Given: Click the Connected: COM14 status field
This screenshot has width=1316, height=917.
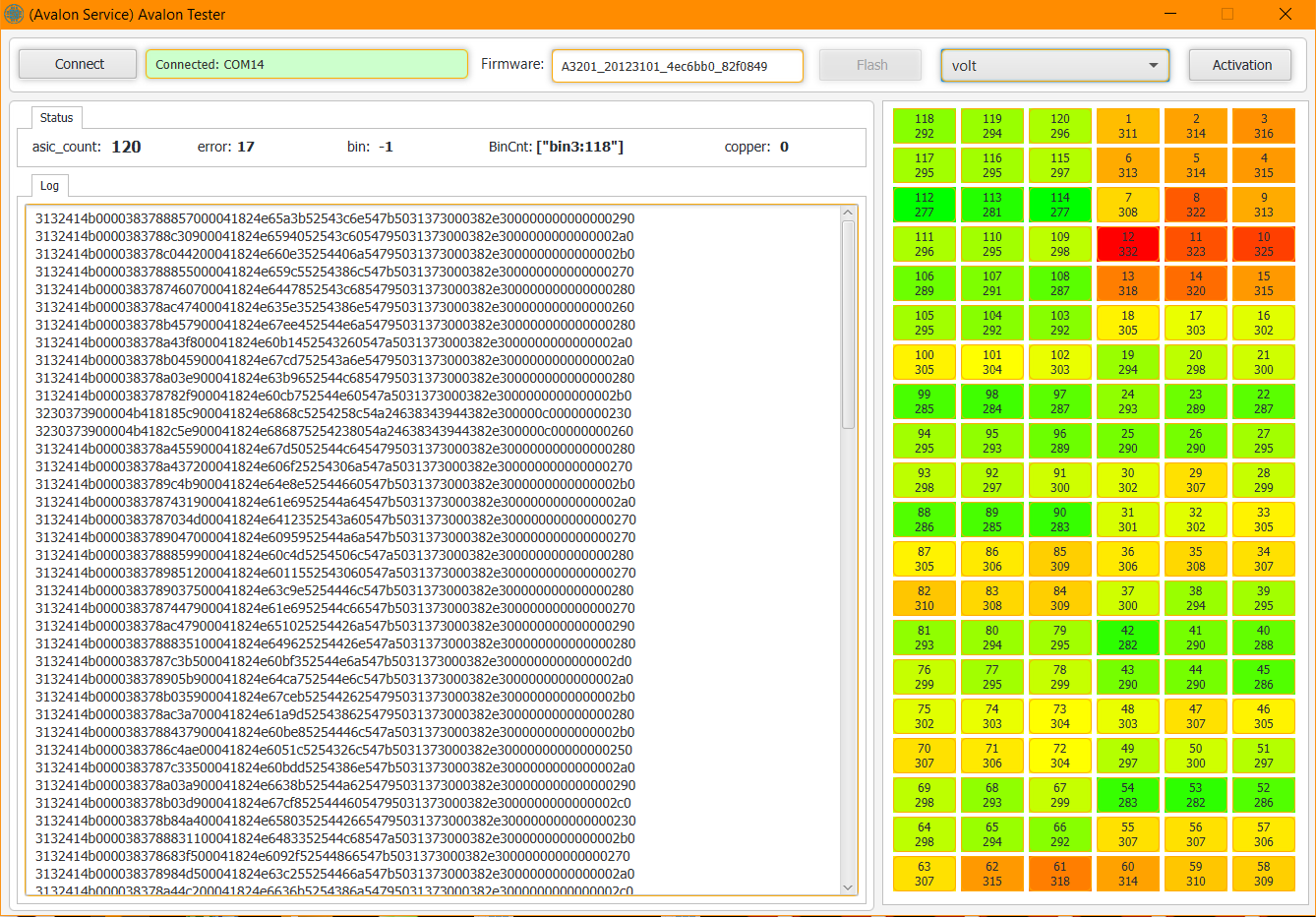Looking at the screenshot, I should pos(307,64).
